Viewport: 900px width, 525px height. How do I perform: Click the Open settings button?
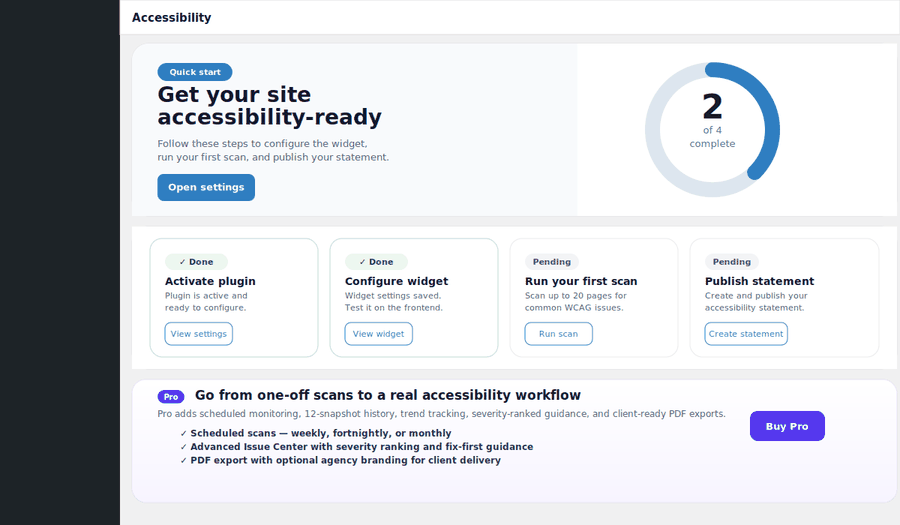tap(206, 188)
